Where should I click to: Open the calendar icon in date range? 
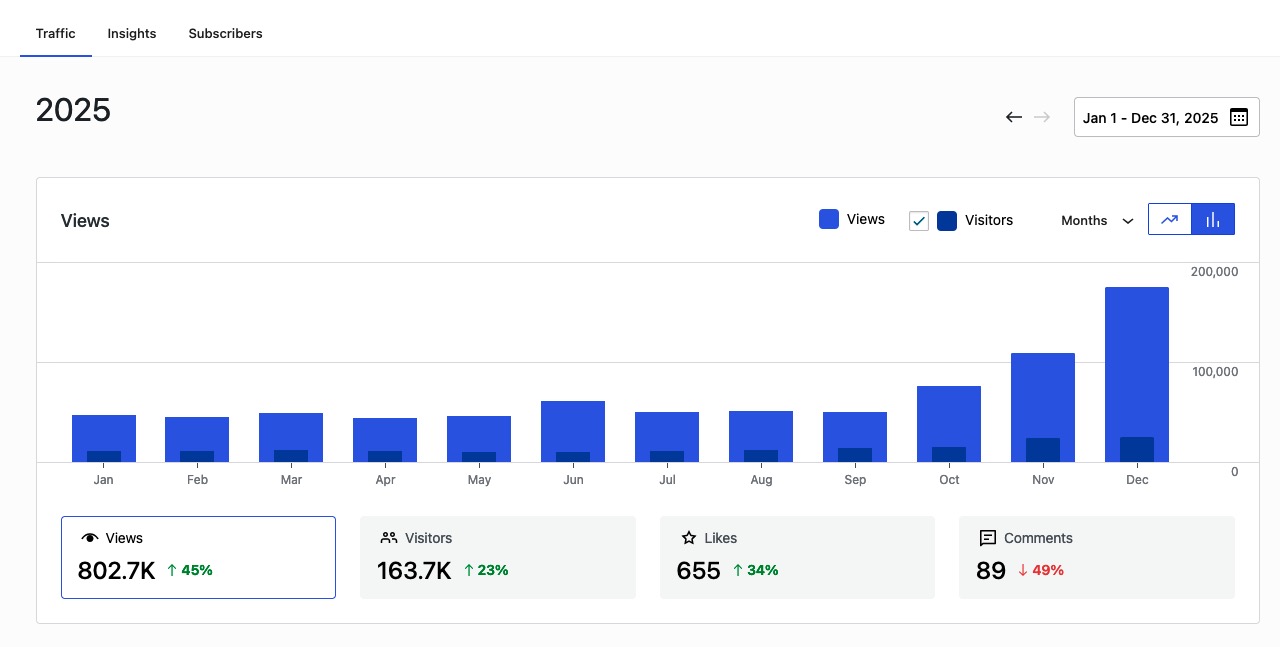coord(1238,117)
